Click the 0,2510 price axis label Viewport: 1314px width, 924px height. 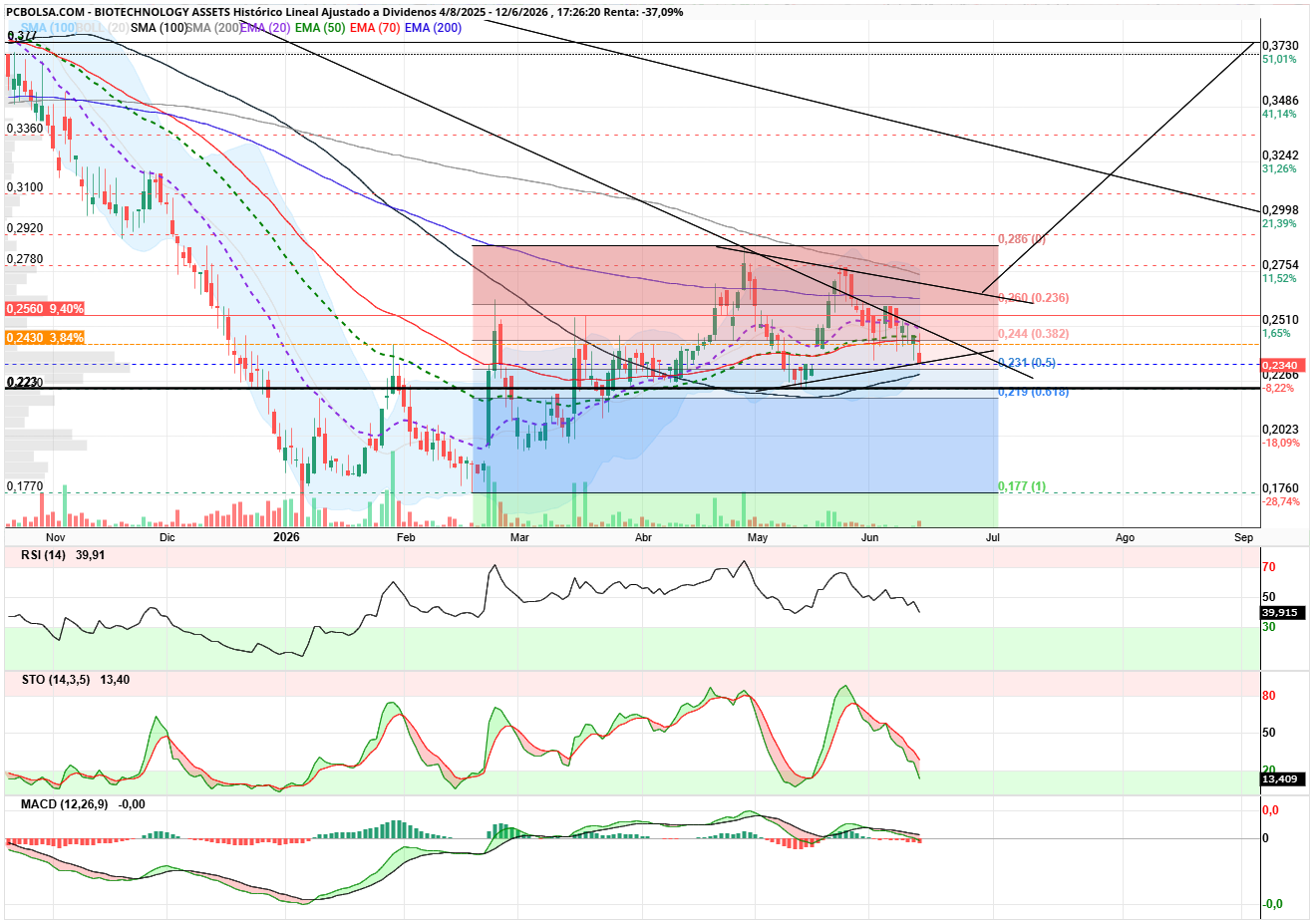coord(1280,320)
